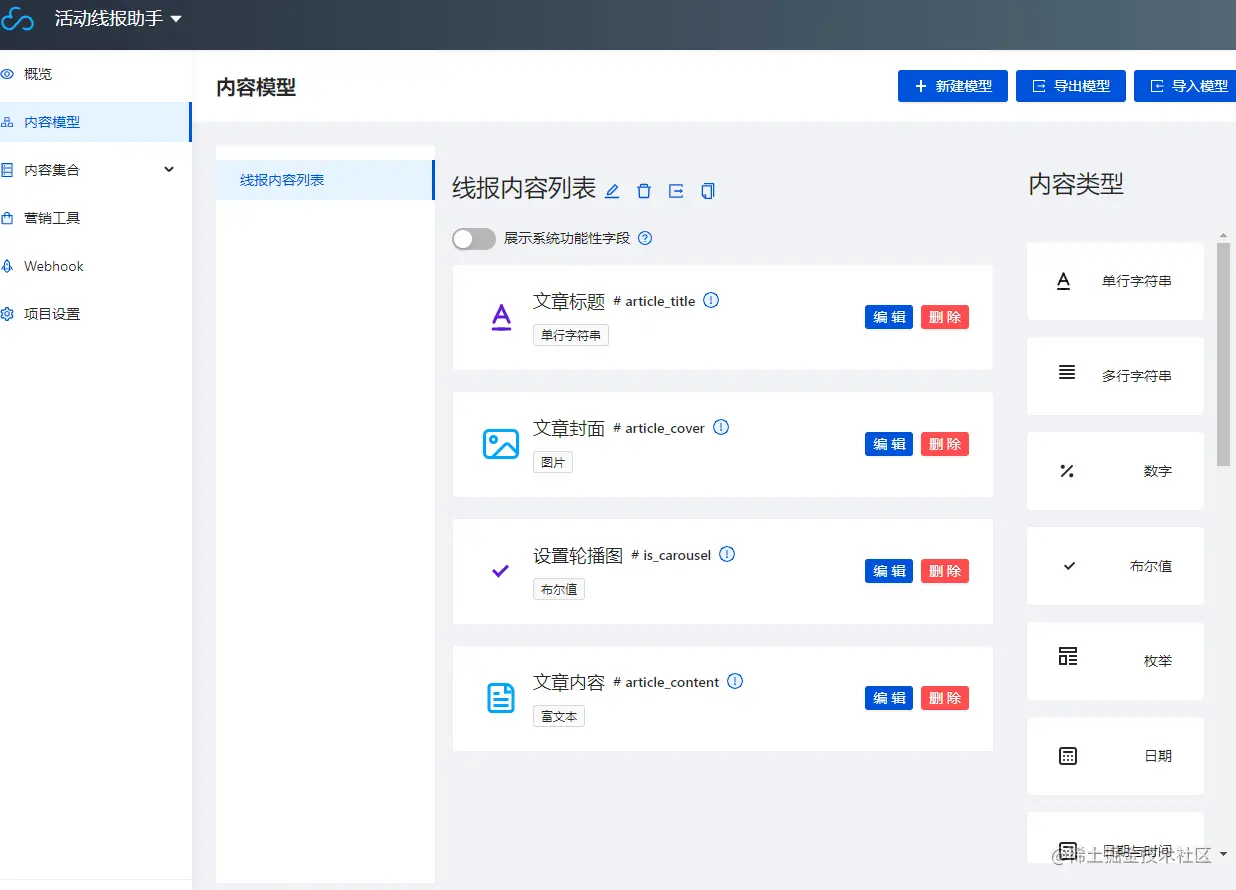Viewport: 1236px width, 890px height.
Task: Click the 图片 tag under 文章封面
Action: coord(553,462)
